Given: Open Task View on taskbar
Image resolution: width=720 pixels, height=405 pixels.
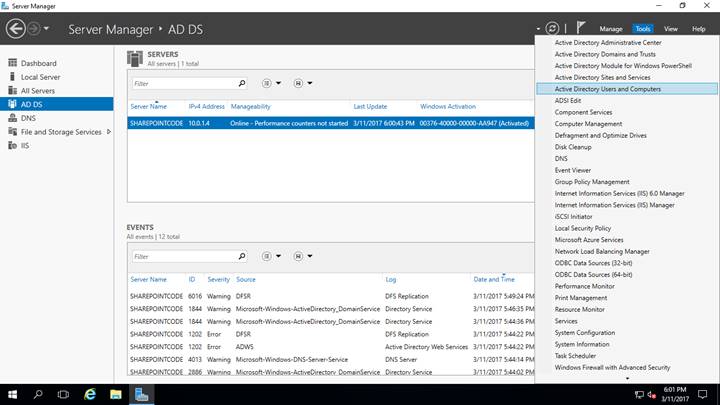Looking at the screenshot, I should [63, 394].
